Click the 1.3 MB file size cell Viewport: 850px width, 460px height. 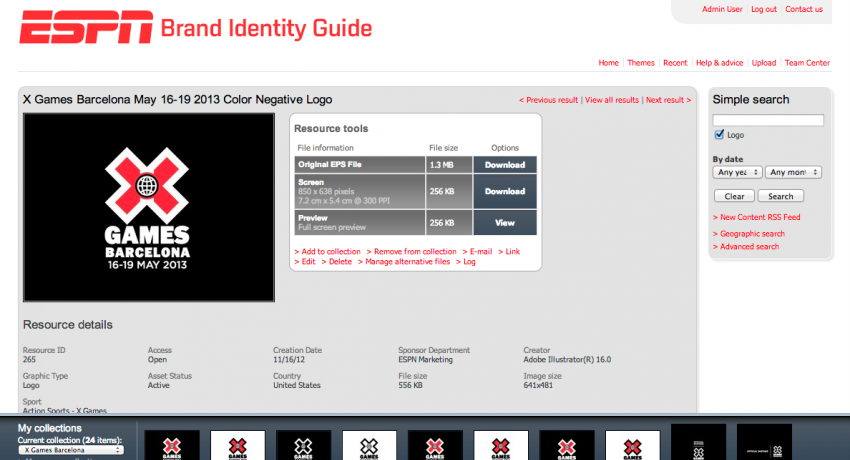[x=449, y=165]
